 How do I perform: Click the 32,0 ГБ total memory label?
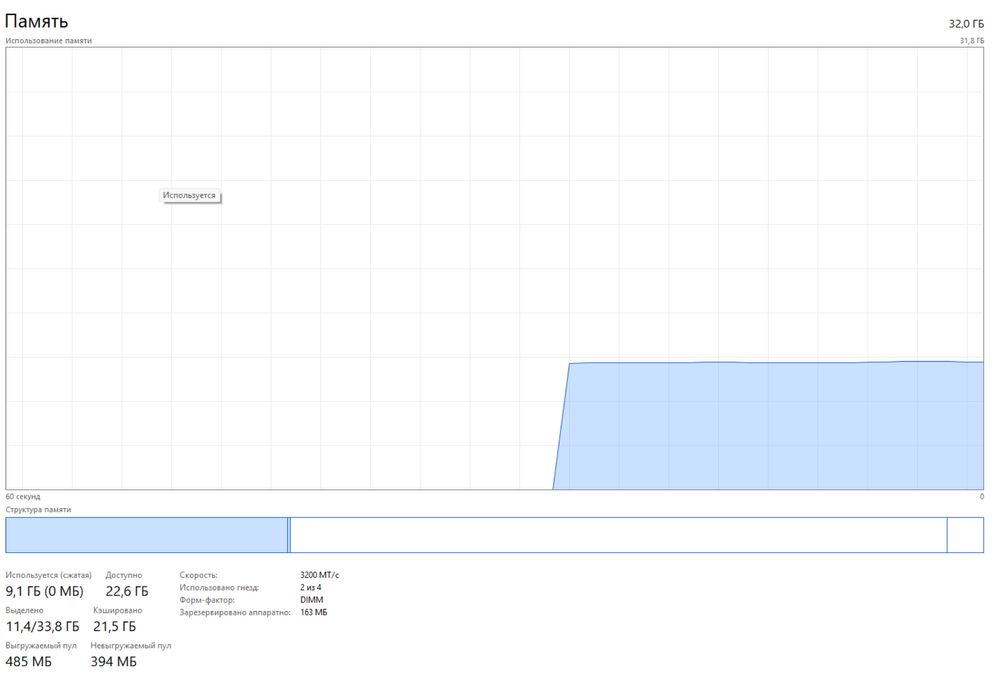point(966,24)
